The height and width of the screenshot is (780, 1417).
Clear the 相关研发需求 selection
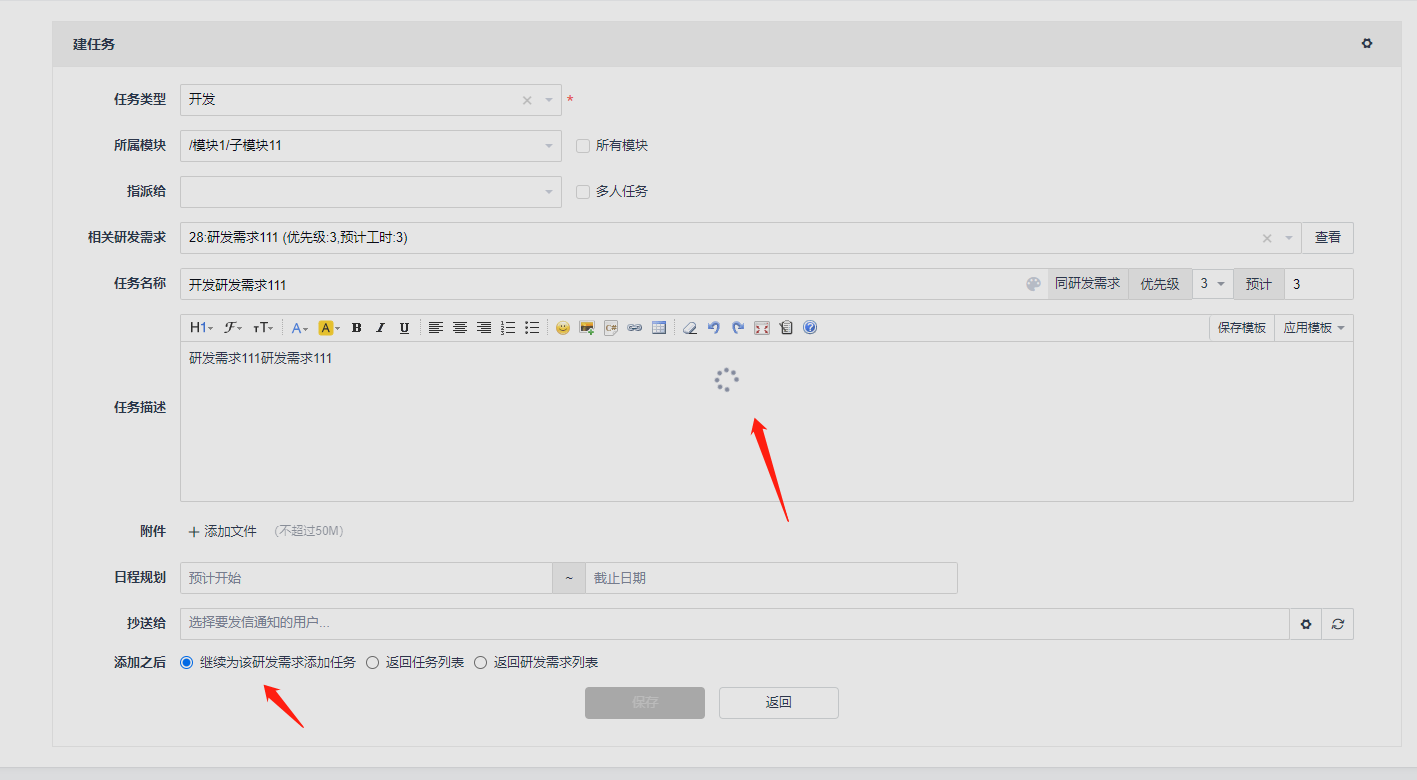click(x=1267, y=239)
